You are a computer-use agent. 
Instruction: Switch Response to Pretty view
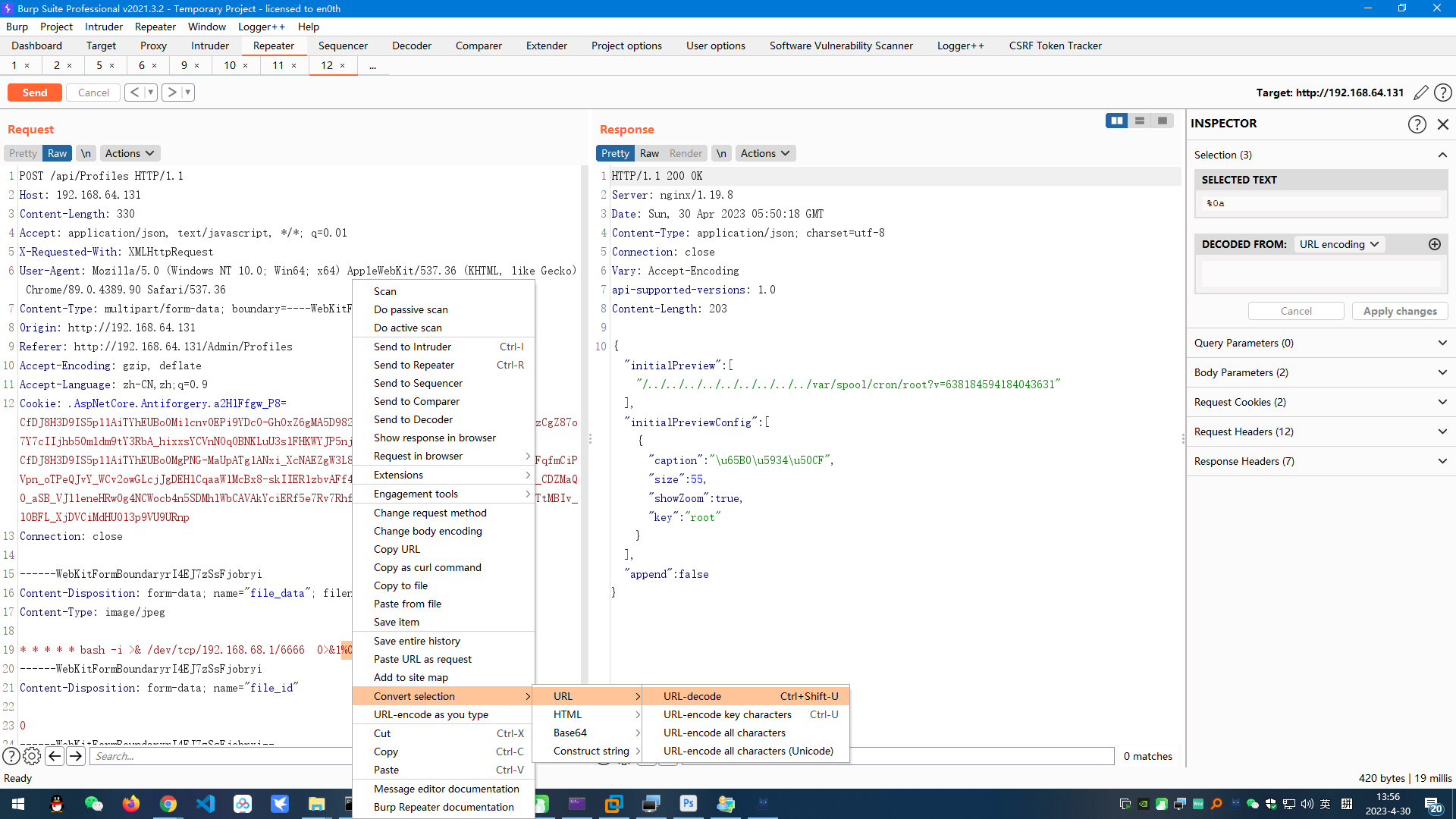pos(615,153)
